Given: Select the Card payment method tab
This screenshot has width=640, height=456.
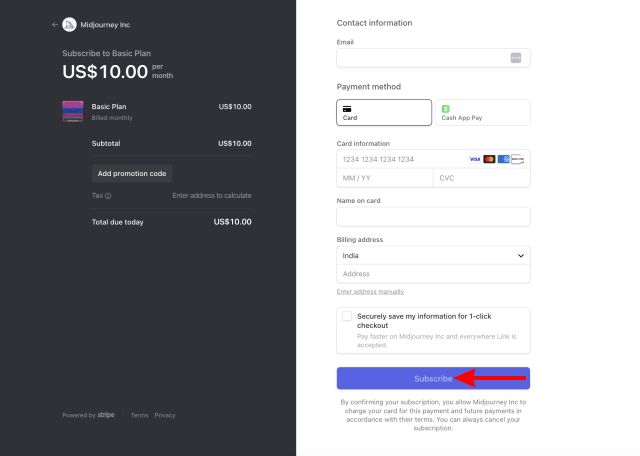Looking at the screenshot, I should (x=384, y=113).
